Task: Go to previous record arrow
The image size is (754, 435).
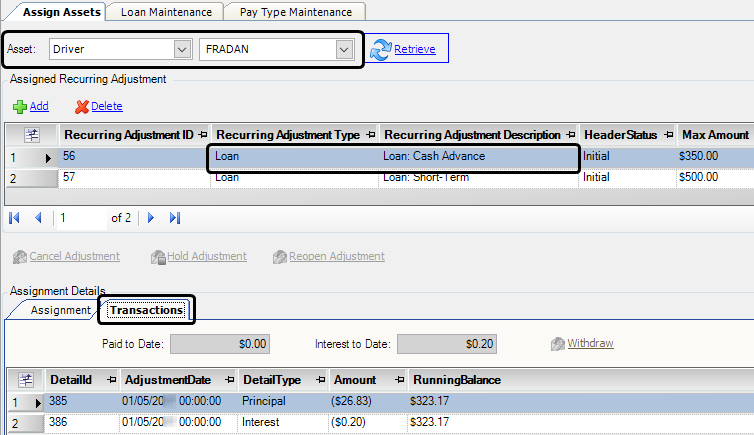Action: (x=38, y=218)
